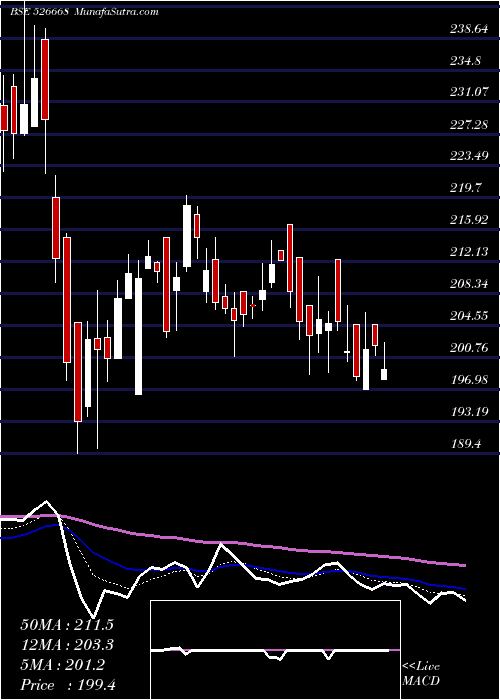Click the '5MA : 201.2' readout
500x700 pixels.
(62, 665)
